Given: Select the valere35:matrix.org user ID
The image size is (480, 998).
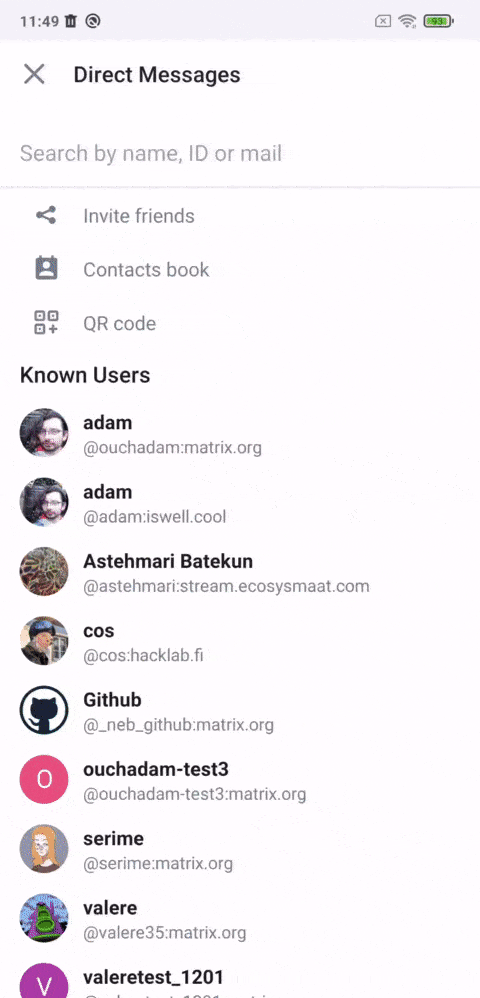Looking at the screenshot, I should [164, 933].
